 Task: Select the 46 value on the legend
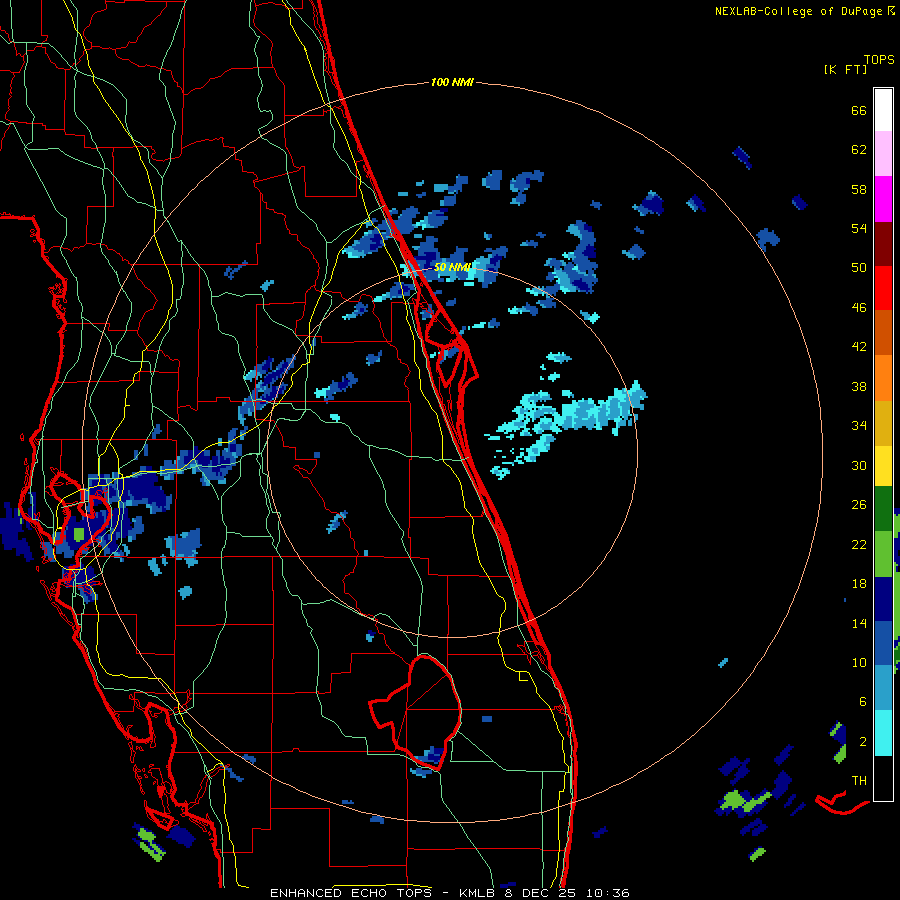click(x=859, y=308)
